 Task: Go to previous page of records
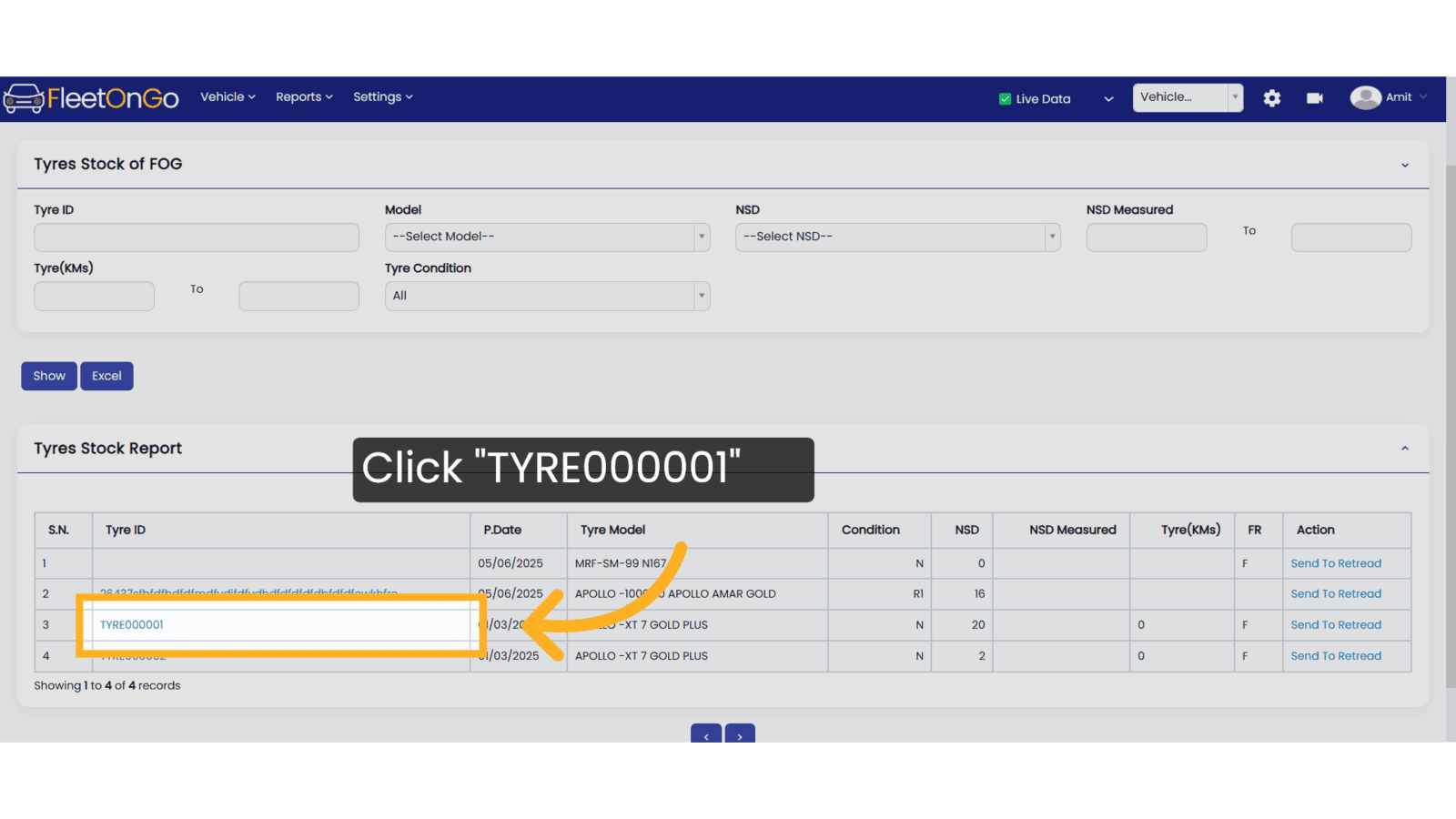(x=706, y=734)
